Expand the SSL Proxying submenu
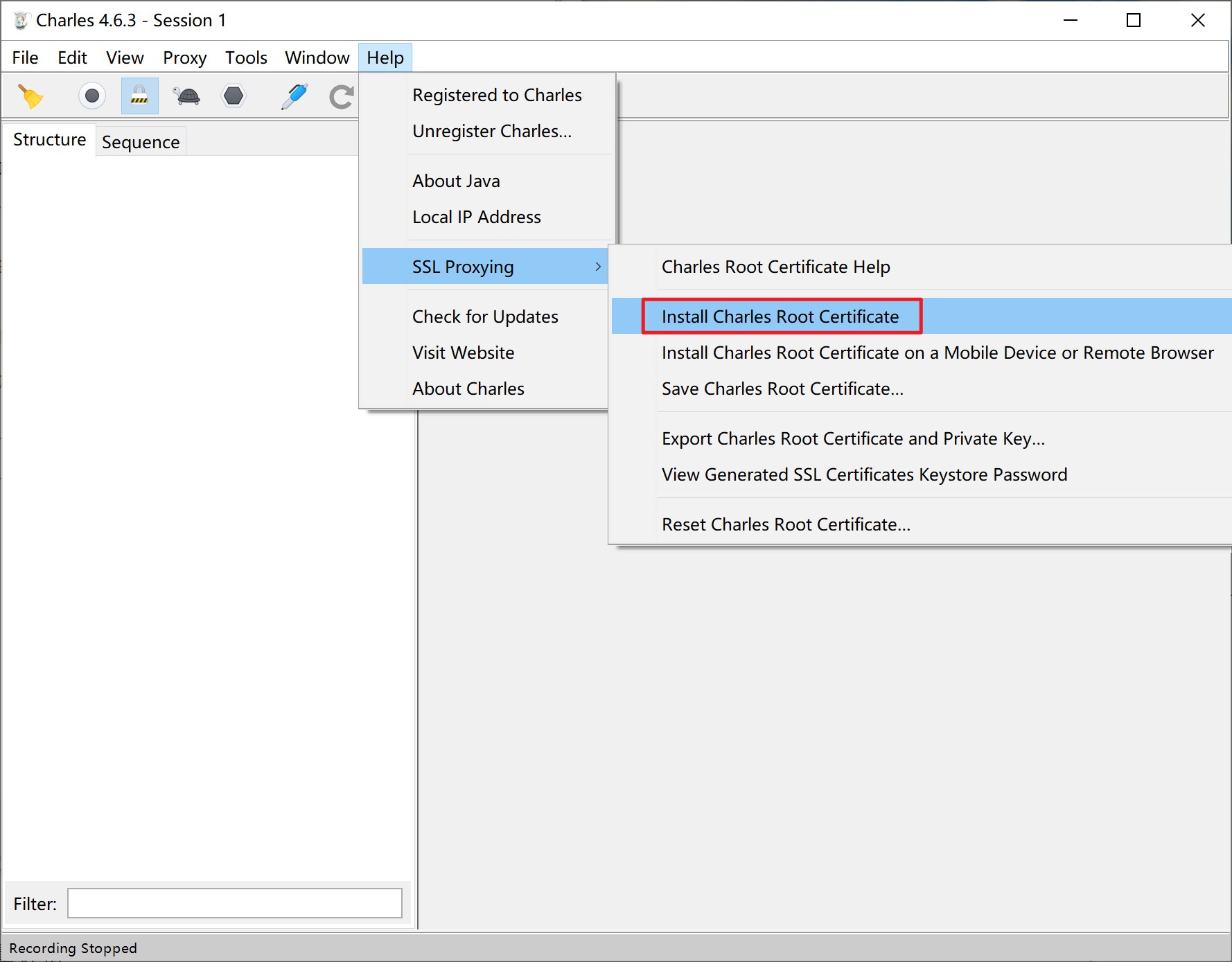This screenshot has height=962, width=1232. 485,267
